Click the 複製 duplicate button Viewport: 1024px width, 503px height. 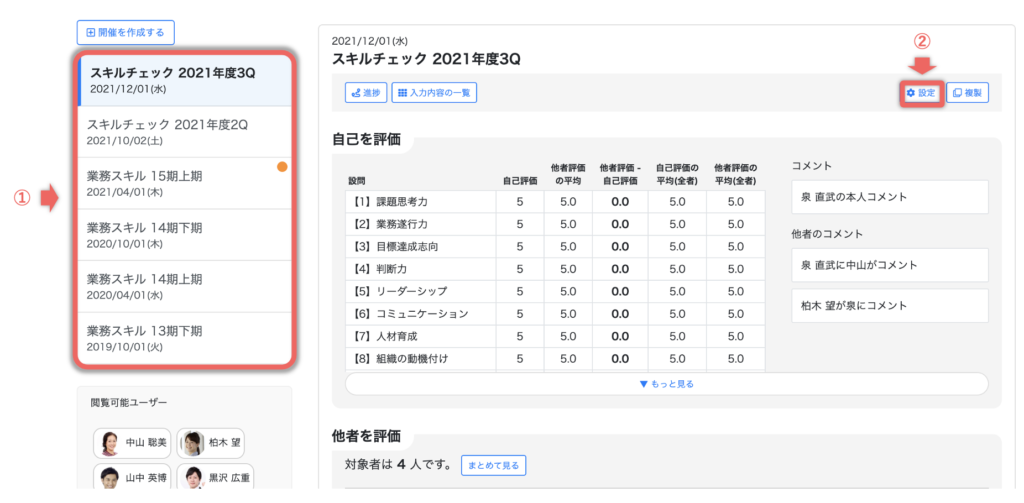[967, 93]
